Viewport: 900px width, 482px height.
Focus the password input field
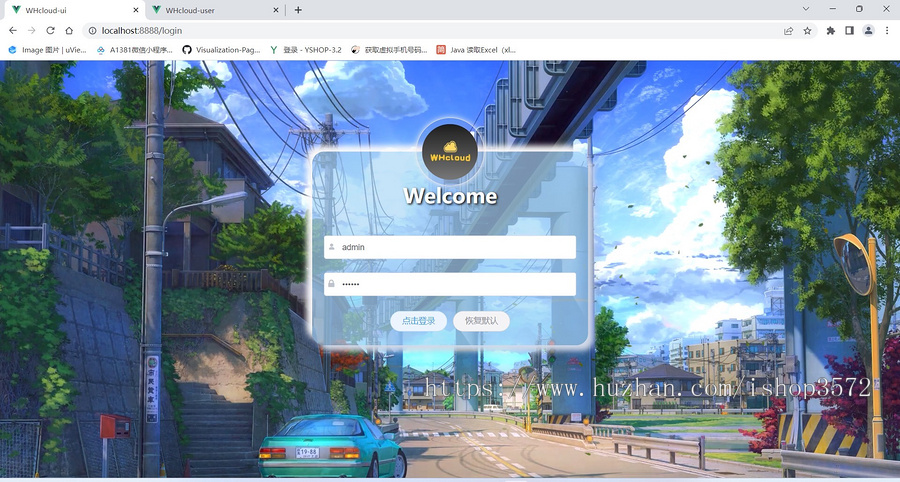click(x=449, y=284)
